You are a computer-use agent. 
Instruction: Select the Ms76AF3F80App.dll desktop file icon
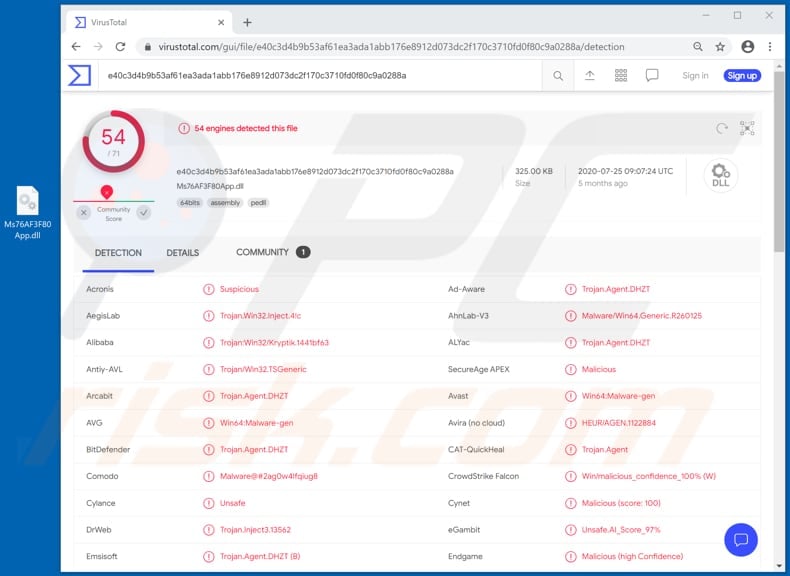pos(28,213)
